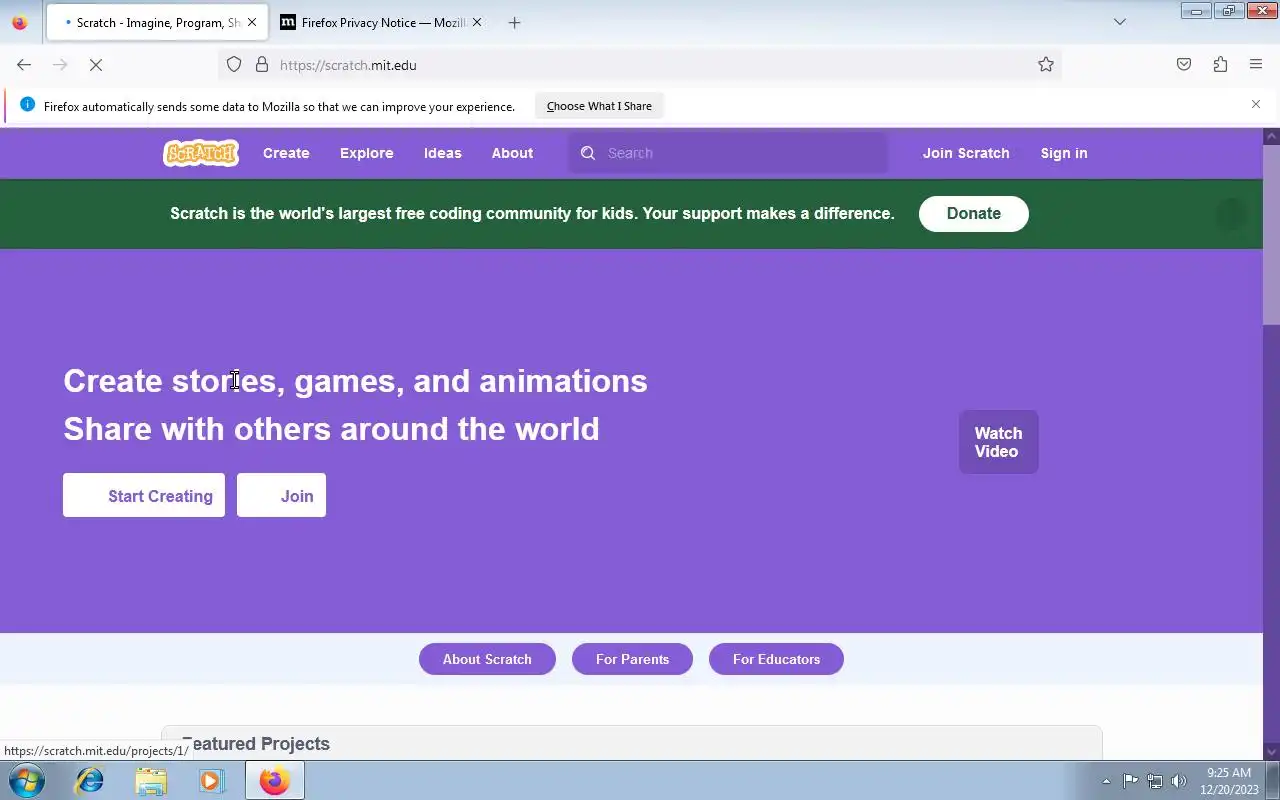Click the Scratch logo in navbar
1280x800 pixels.
(x=201, y=153)
